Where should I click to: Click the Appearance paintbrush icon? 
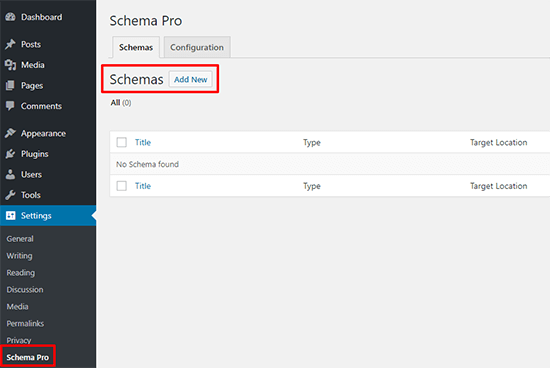tap(11, 133)
